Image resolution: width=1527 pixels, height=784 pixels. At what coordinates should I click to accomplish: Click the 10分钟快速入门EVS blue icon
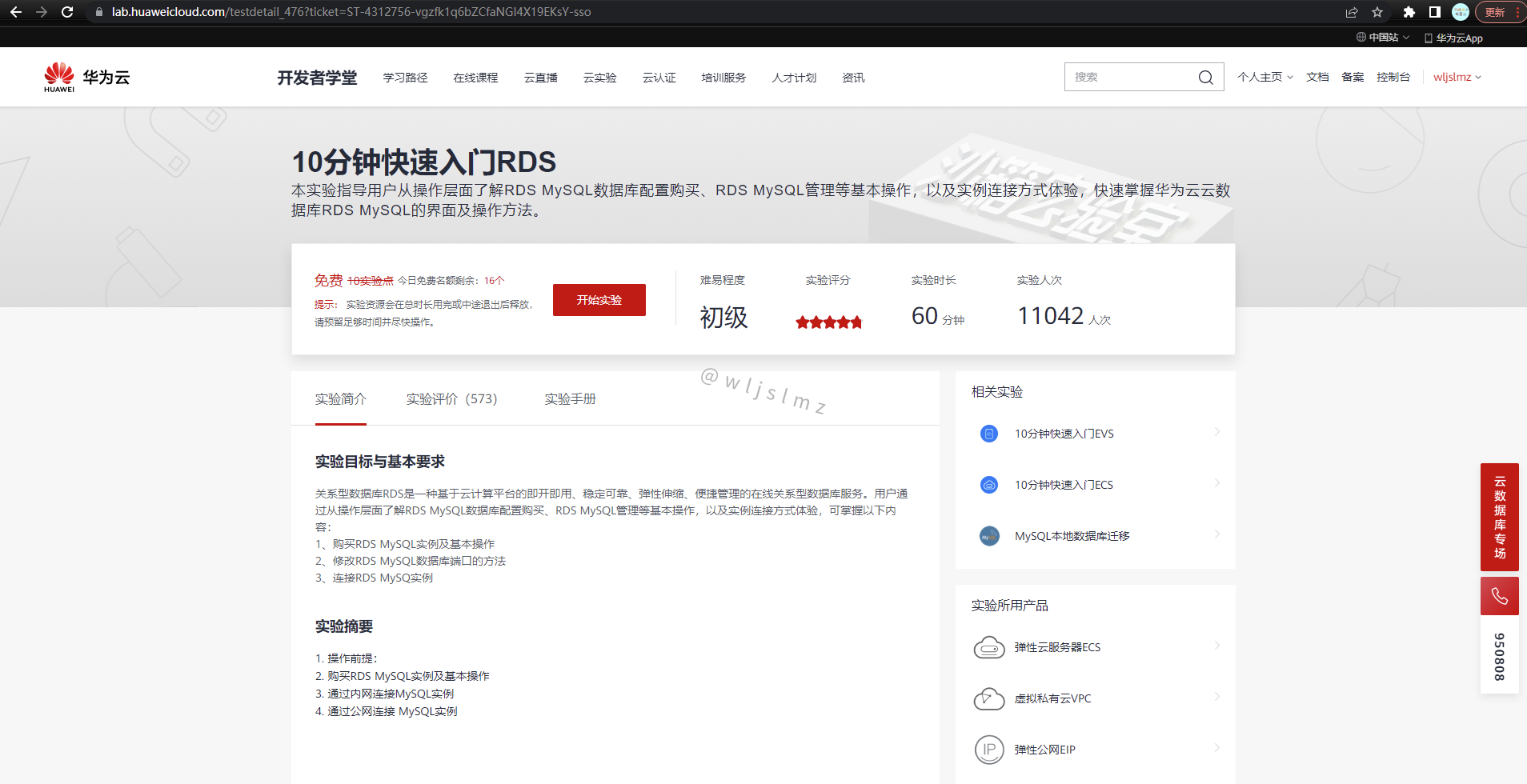[989, 434]
